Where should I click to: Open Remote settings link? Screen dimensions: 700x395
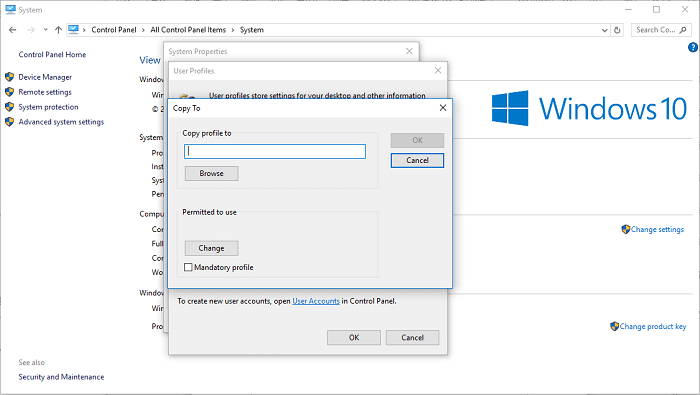tap(45, 92)
